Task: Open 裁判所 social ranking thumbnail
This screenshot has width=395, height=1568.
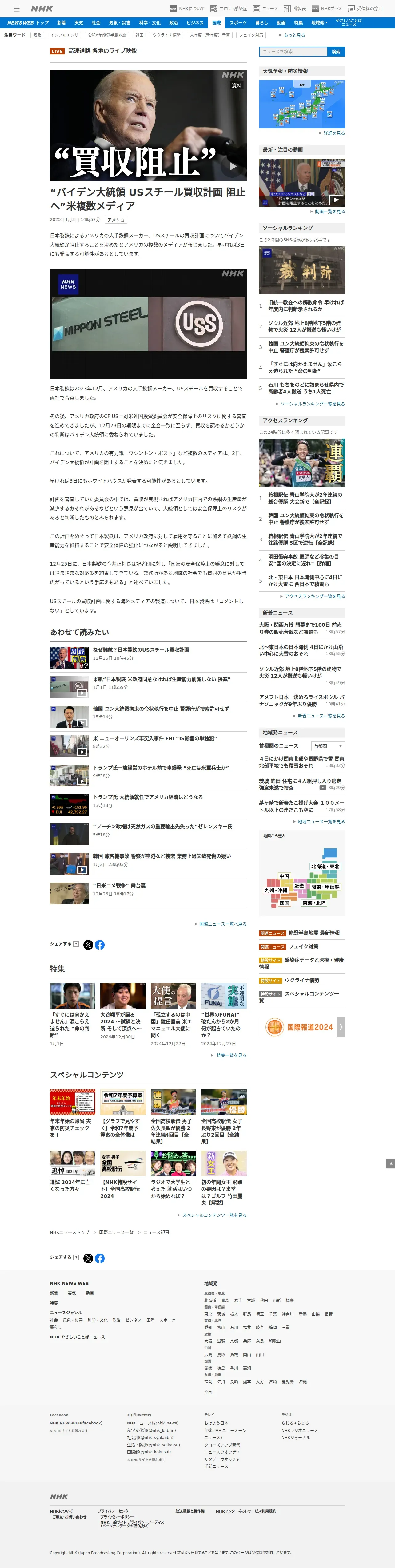Action: coord(302,270)
